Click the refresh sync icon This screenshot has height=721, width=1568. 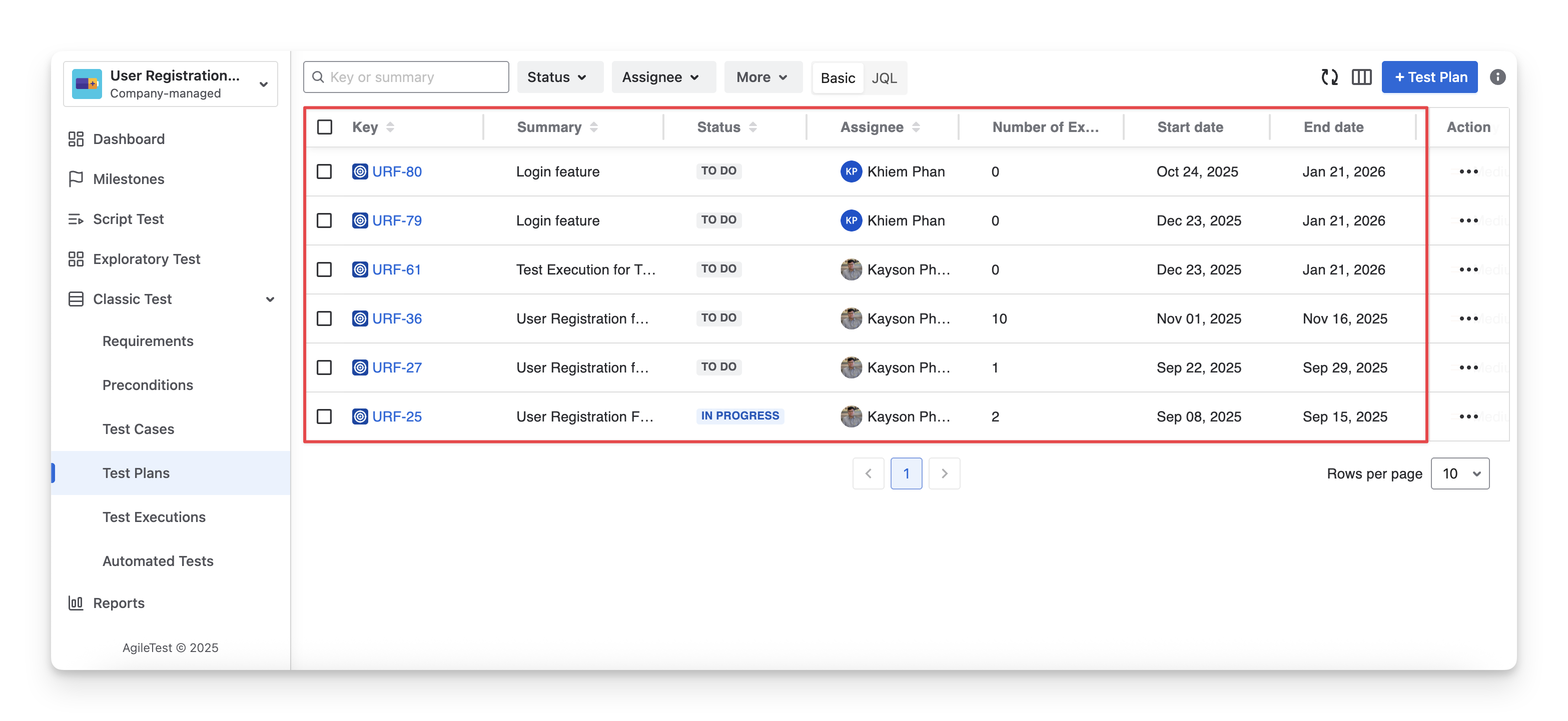pyautogui.click(x=1329, y=77)
